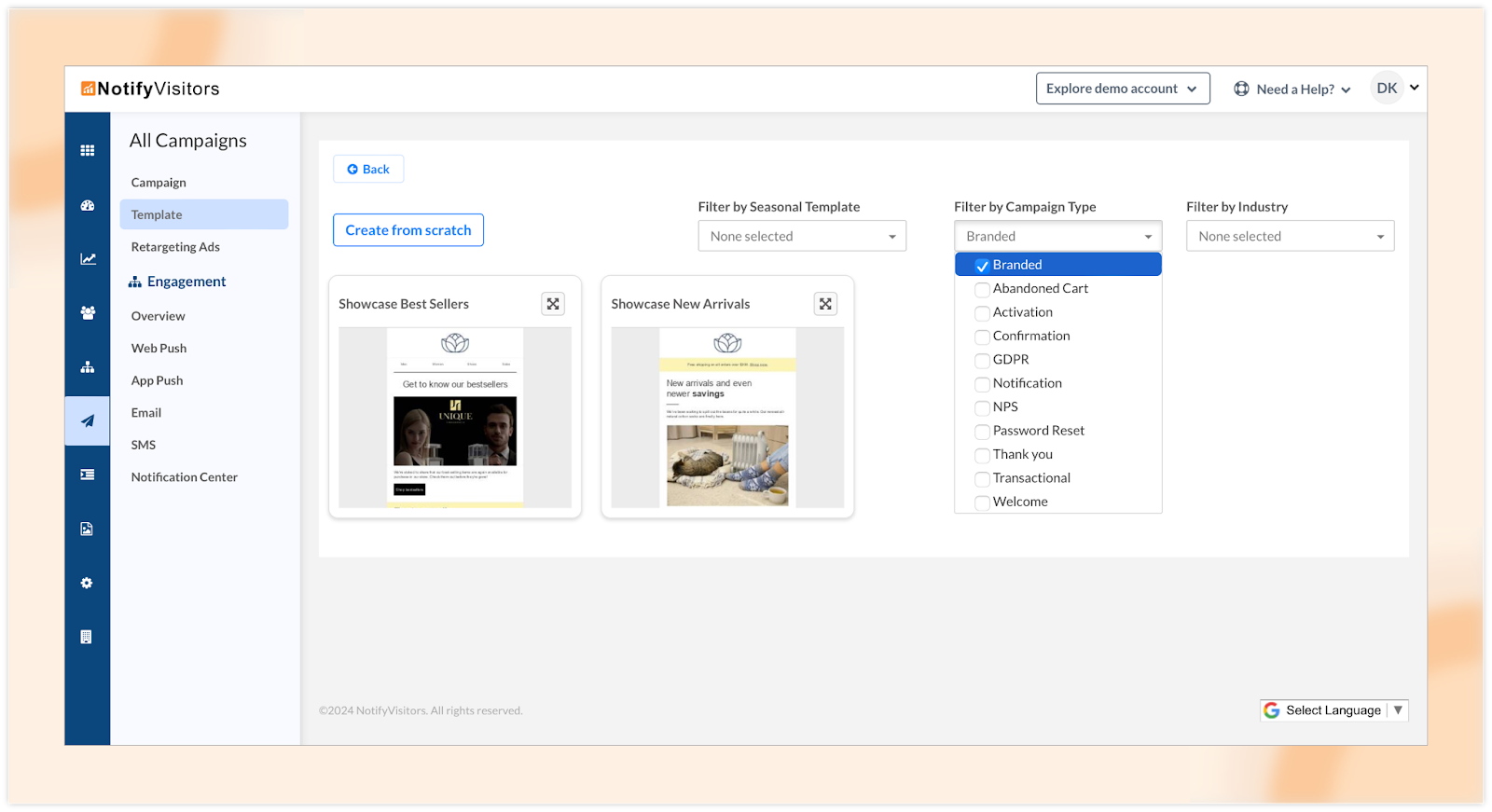Open Explore demo account dropdown
The image size is (1492, 812).
click(1123, 89)
